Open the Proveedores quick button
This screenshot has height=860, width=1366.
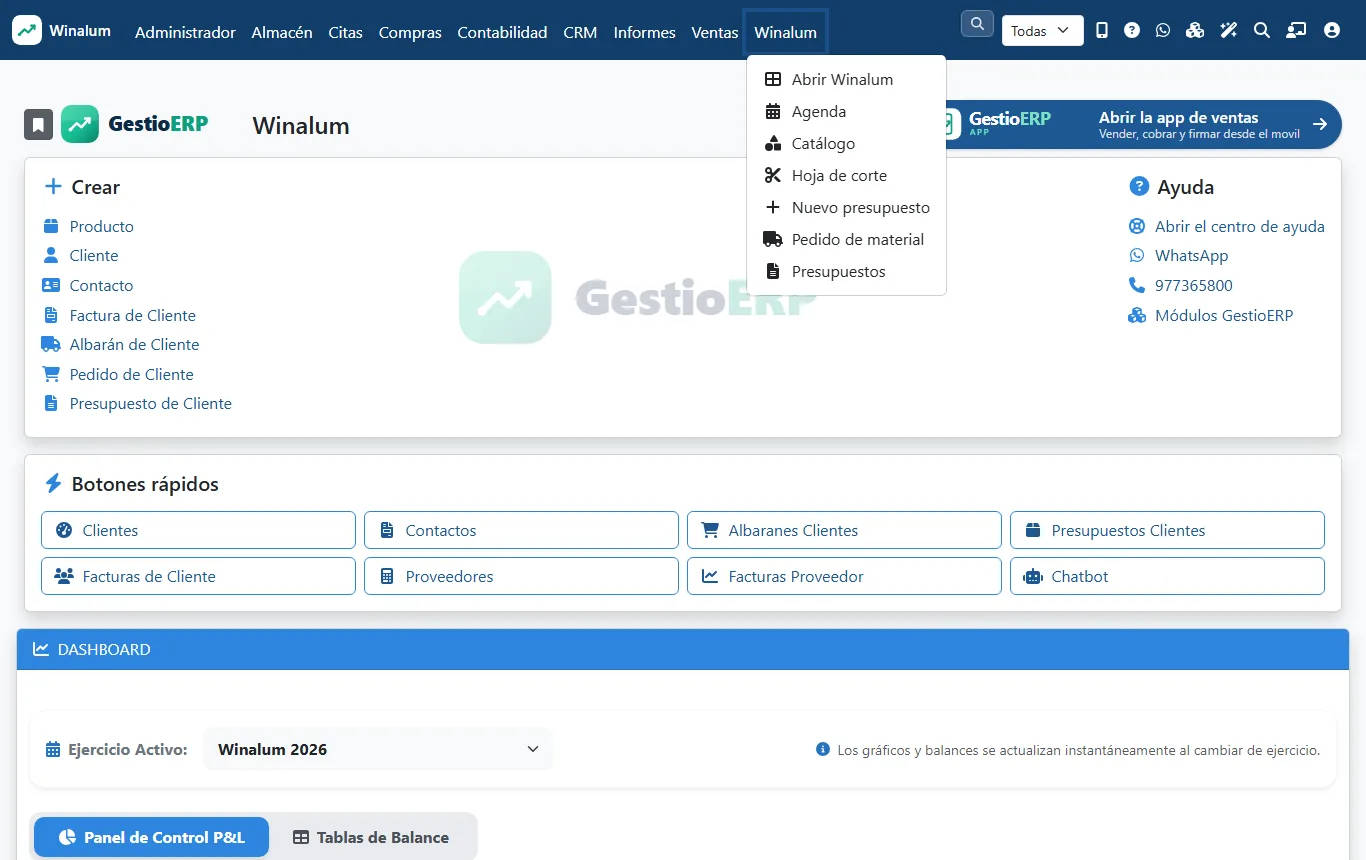coord(521,576)
